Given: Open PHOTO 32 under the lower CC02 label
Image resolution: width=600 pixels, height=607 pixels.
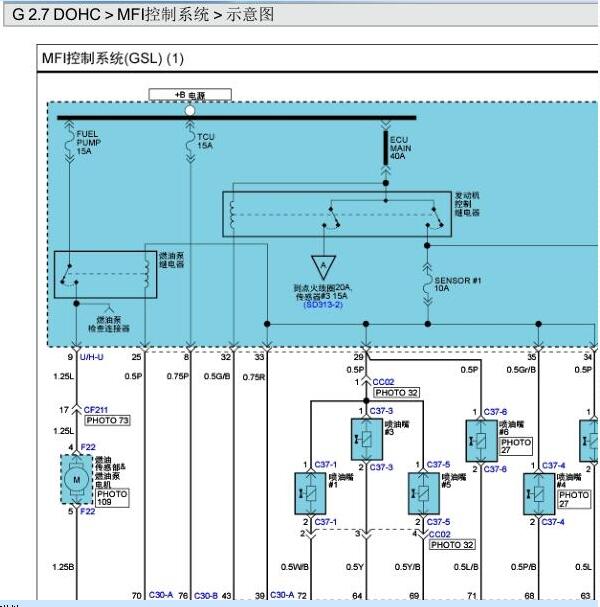Looking at the screenshot, I should point(452,545).
